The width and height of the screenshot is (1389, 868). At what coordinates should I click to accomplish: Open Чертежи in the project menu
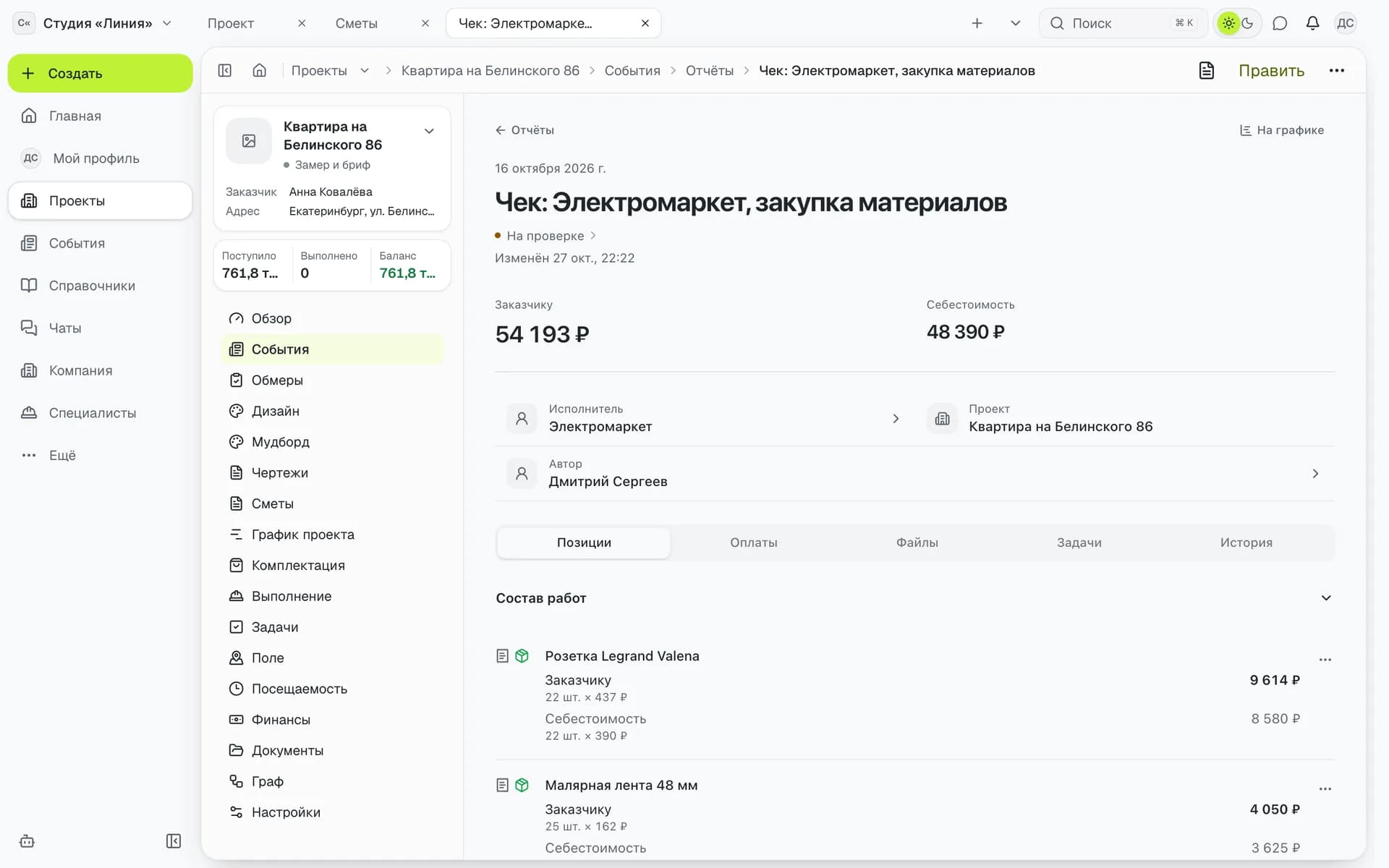coord(332,472)
